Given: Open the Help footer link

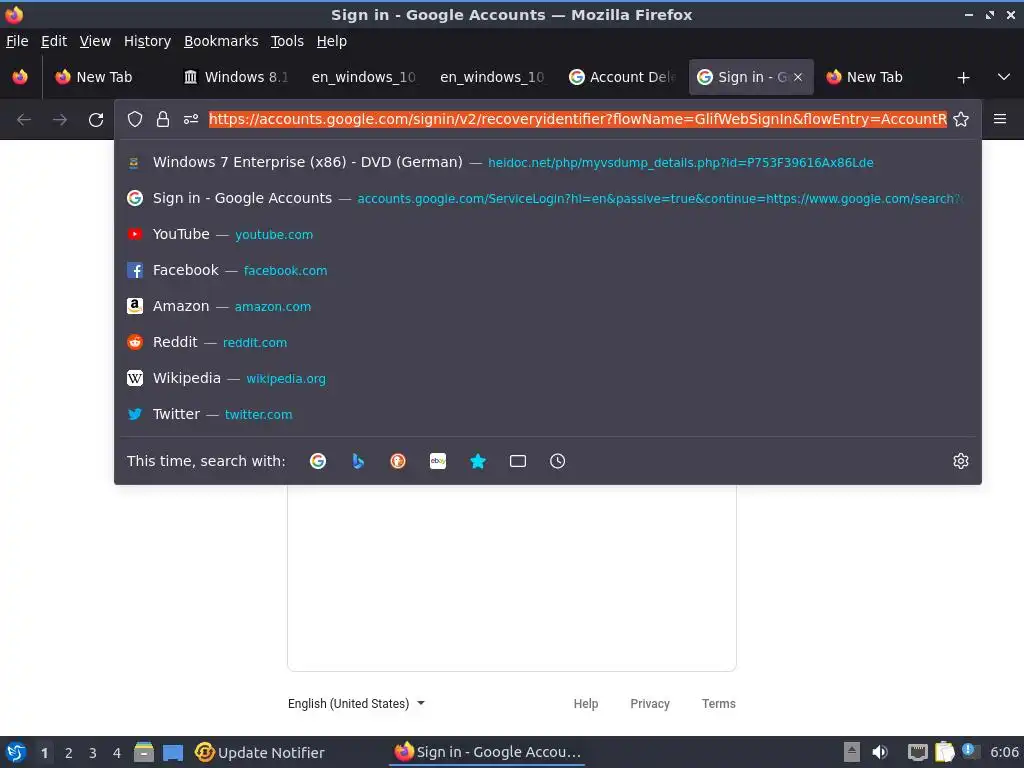Looking at the screenshot, I should point(586,703).
